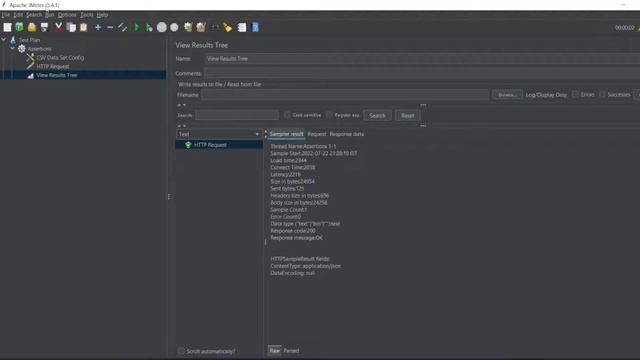Click the Copy icon in toolbar
The width and height of the screenshot is (640, 360).
(71, 27)
